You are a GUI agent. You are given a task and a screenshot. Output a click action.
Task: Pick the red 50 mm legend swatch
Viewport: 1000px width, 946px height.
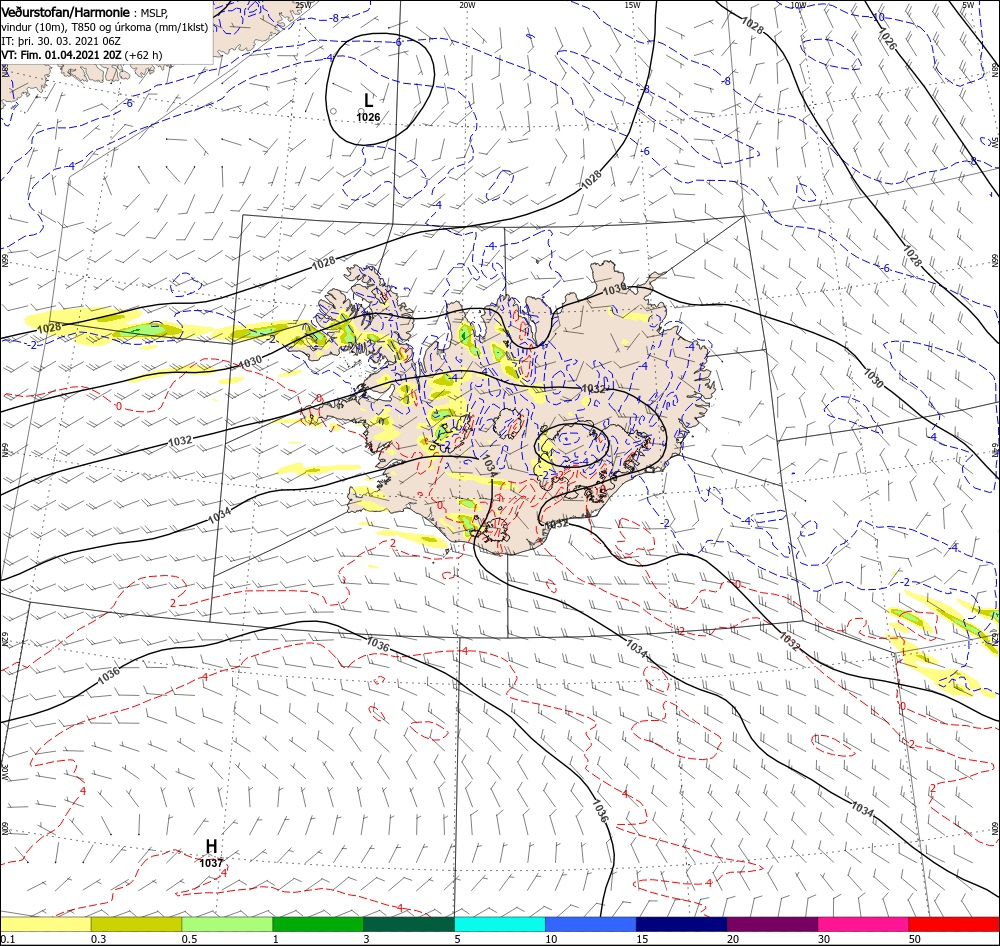(x=954, y=924)
